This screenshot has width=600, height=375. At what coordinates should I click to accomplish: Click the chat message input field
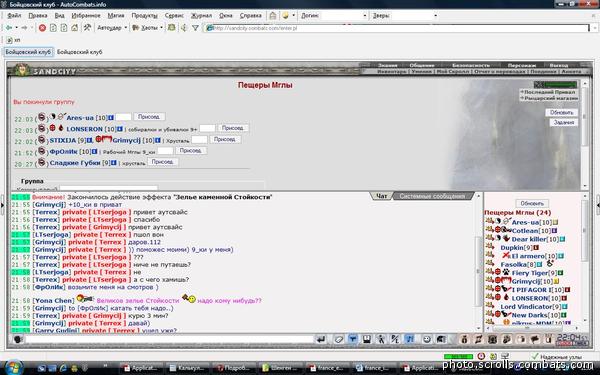click(x=170, y=339)
